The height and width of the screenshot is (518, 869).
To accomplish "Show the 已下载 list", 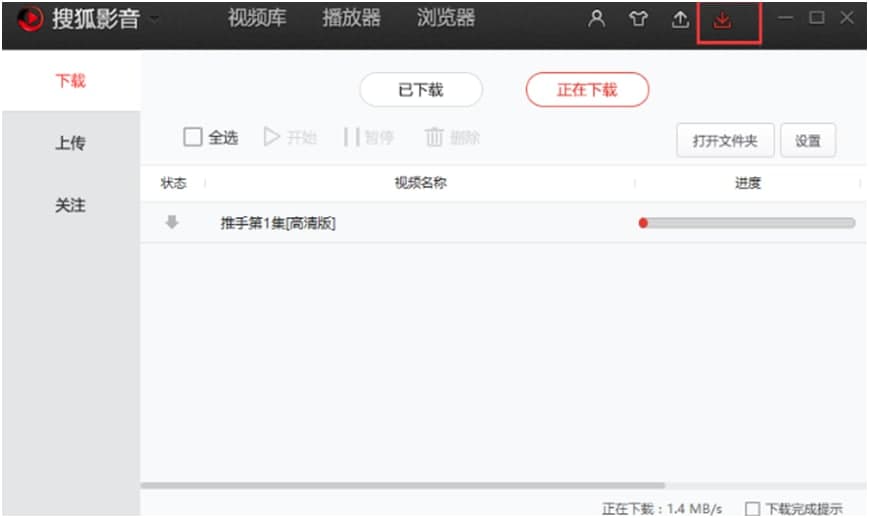I will tap(421, 89).
